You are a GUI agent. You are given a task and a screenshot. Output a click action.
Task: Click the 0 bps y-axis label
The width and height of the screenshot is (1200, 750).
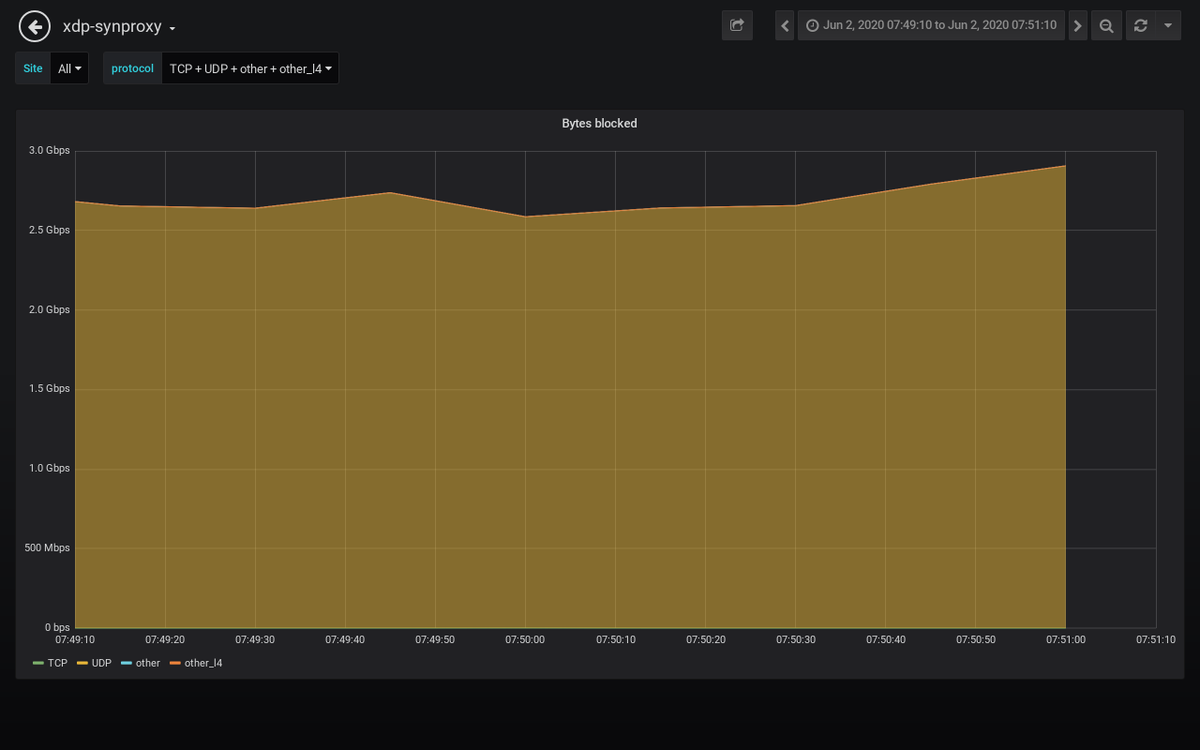tap(56, 627)
